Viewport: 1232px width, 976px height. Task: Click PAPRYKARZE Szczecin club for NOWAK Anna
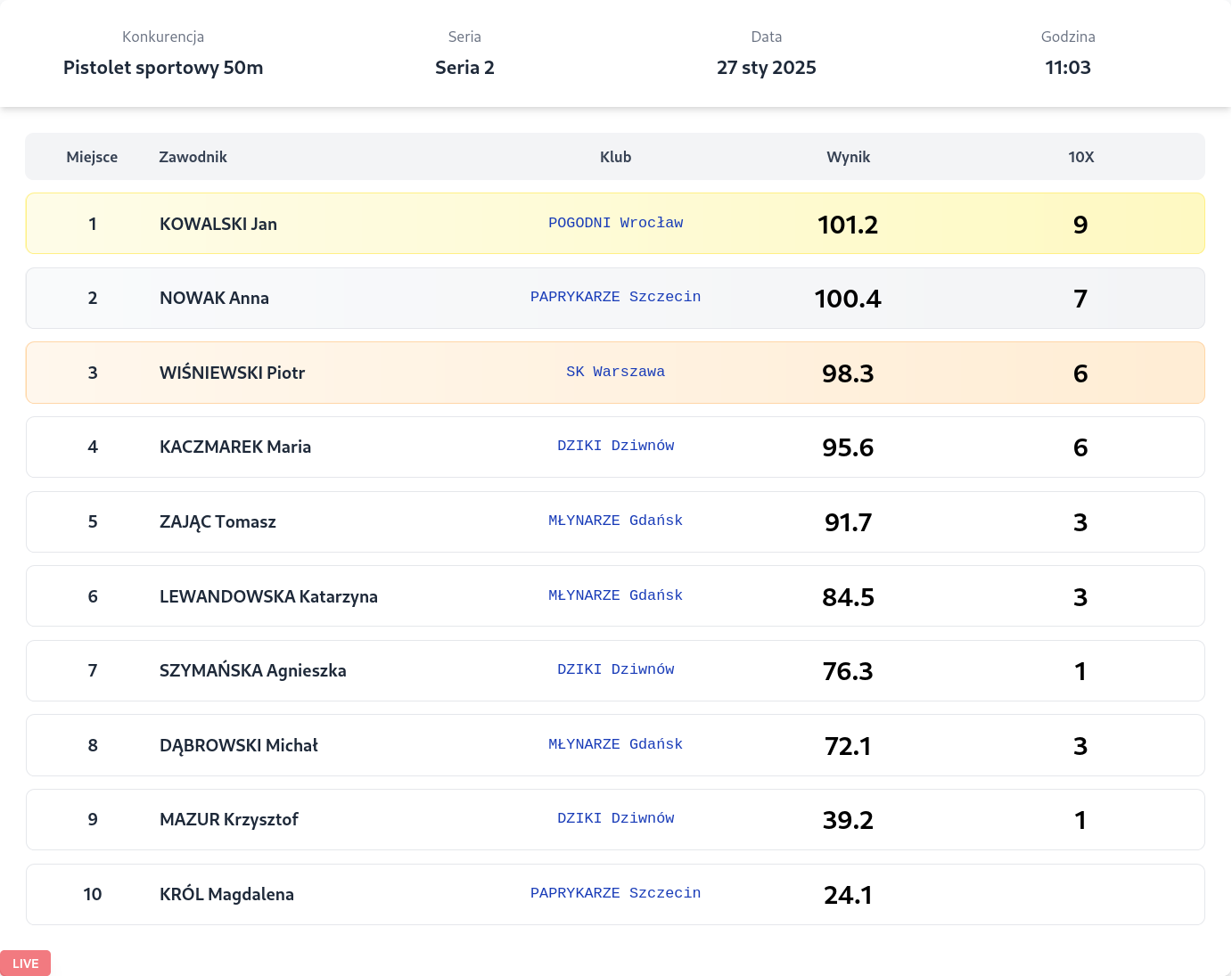coord(615,297)
